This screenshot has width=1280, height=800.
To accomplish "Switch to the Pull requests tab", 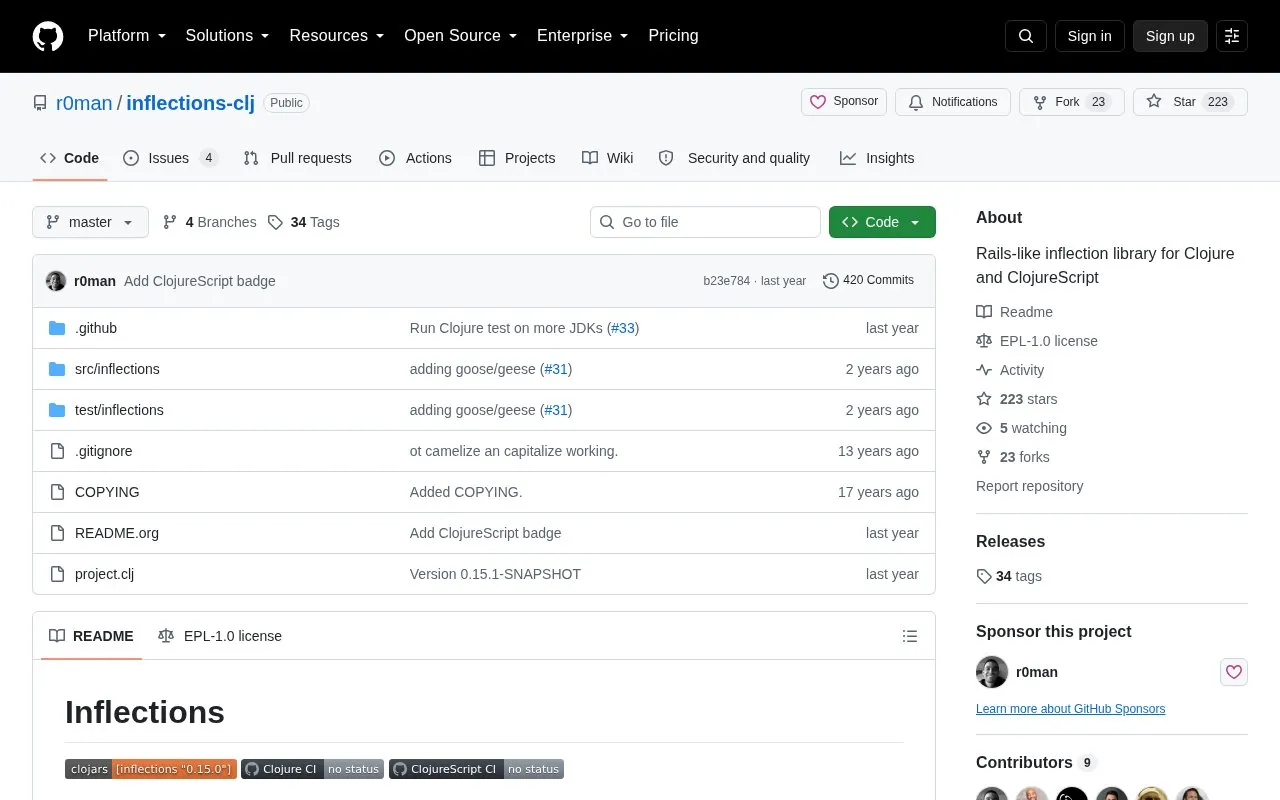I will [297, 158].
